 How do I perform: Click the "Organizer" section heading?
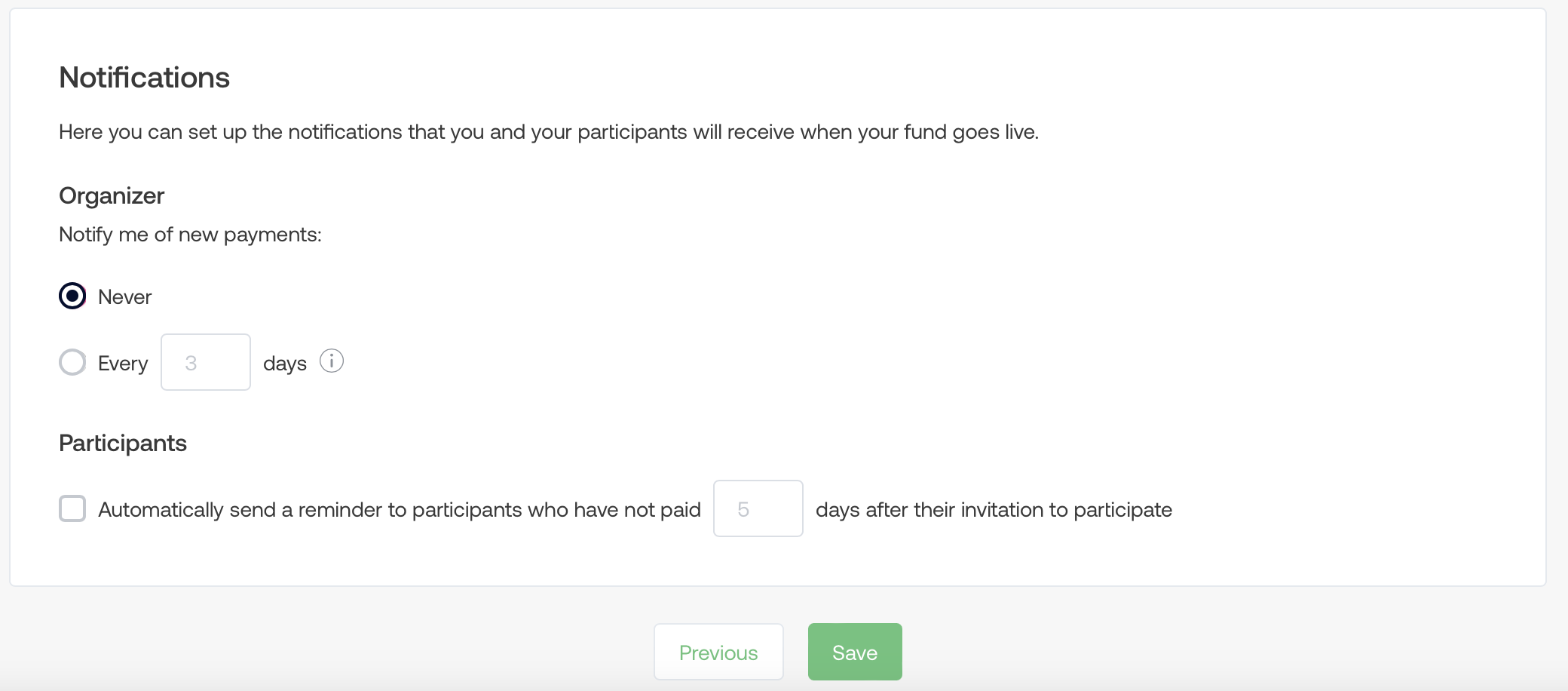pos(112,196)
